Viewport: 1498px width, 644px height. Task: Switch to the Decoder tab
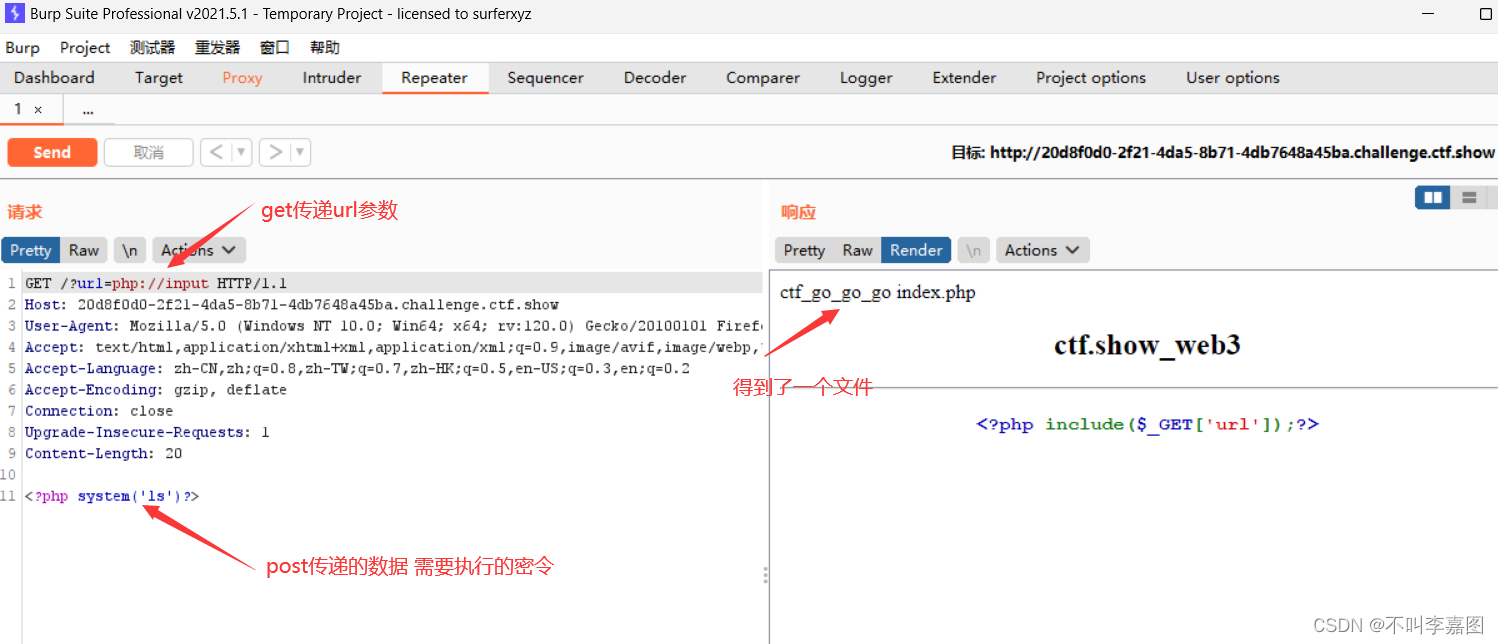tap(655, 78)
